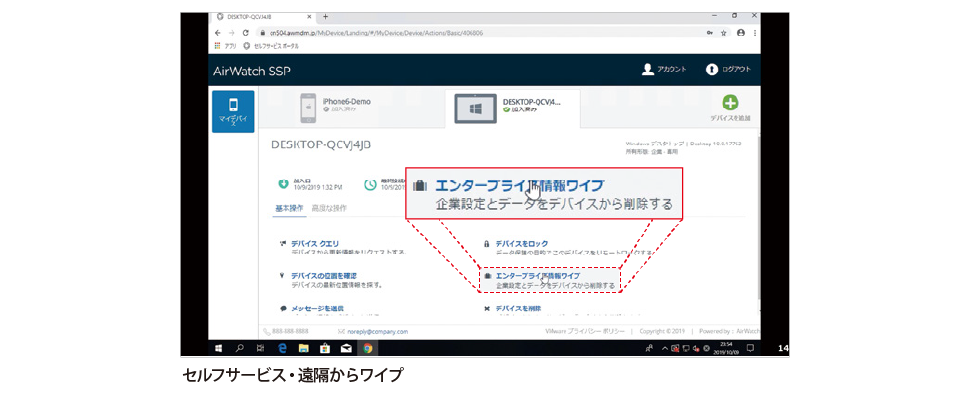961x401 pixels.
Task: Click the browser forward arrow
Action: coord(232,33)
